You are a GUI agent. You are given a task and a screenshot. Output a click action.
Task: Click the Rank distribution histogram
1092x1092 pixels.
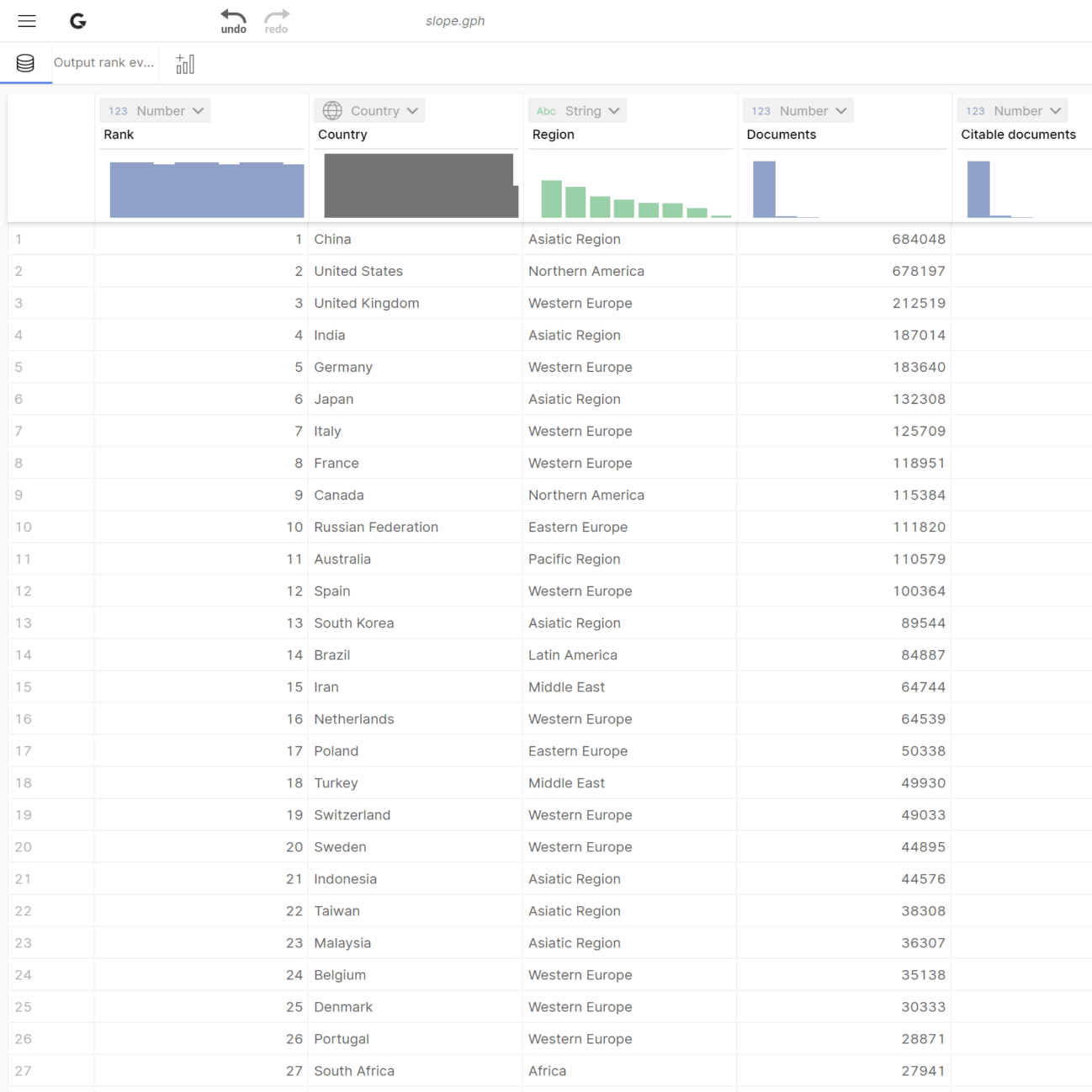(x=207, y=189)
